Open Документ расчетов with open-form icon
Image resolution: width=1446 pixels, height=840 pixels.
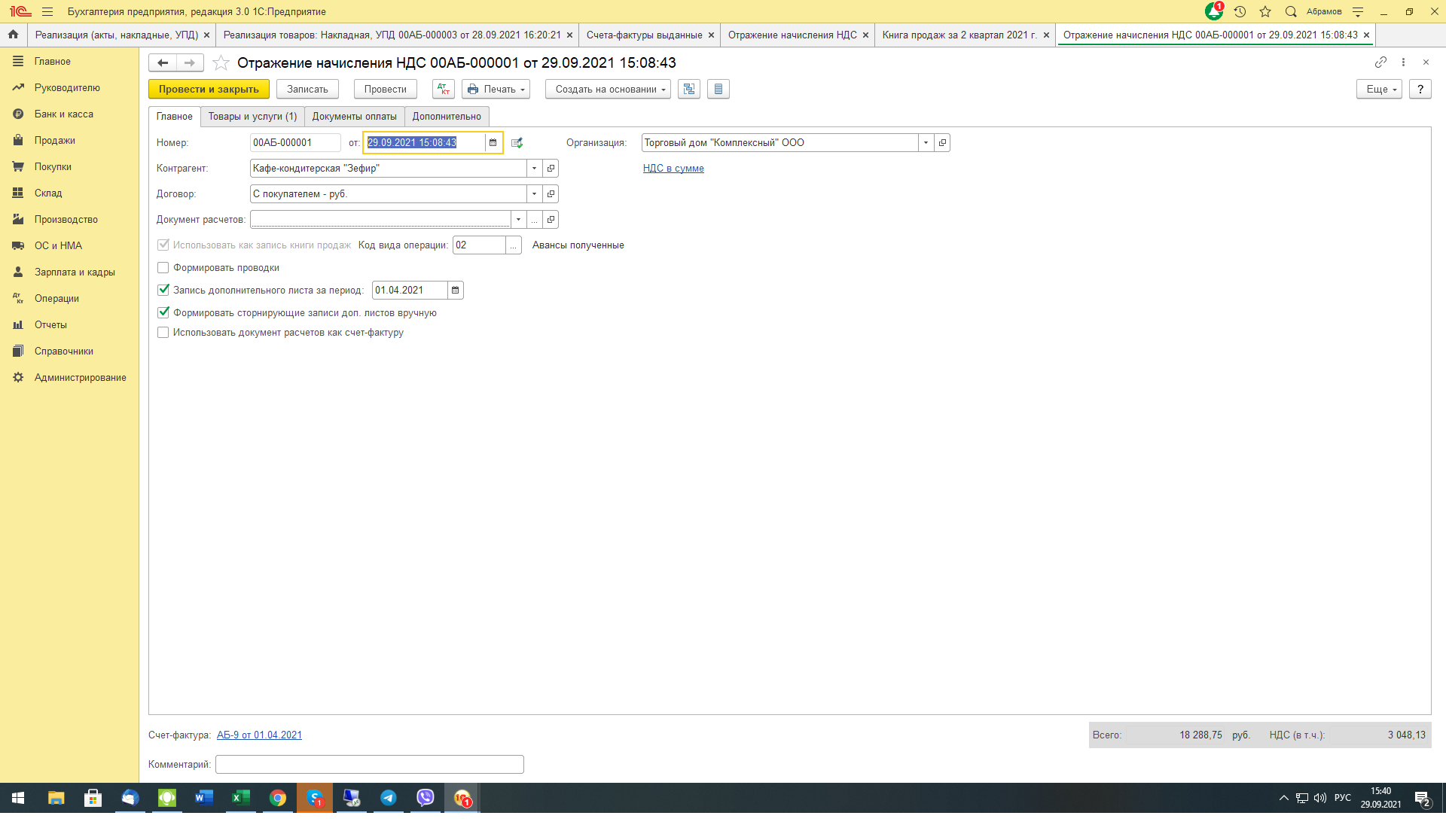click(551, 219)
